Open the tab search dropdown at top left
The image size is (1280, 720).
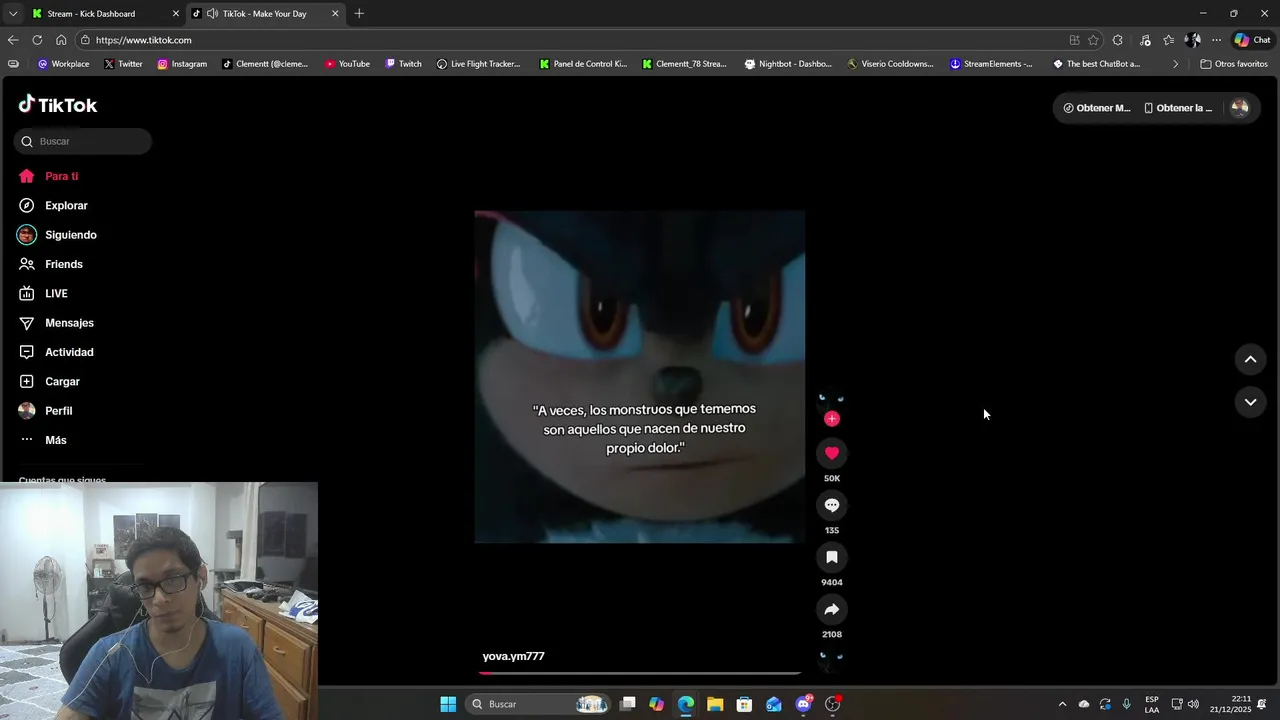tap(13, 14)
